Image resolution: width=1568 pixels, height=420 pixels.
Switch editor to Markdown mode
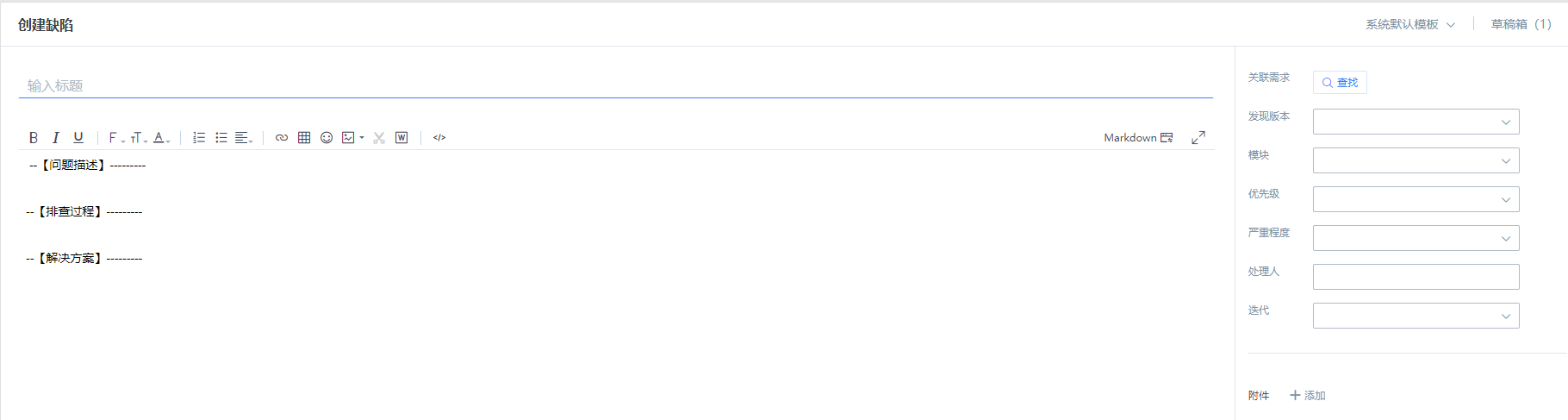[1138, 138]
